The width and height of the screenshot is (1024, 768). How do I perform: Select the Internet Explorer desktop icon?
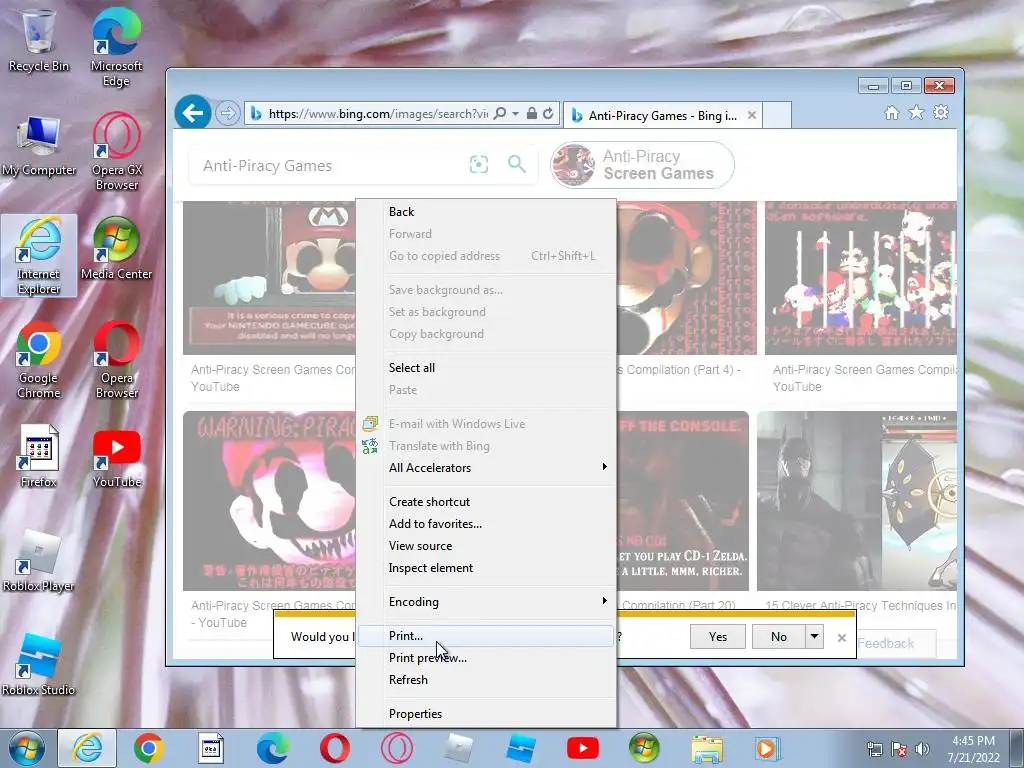(x=39, y=256)
